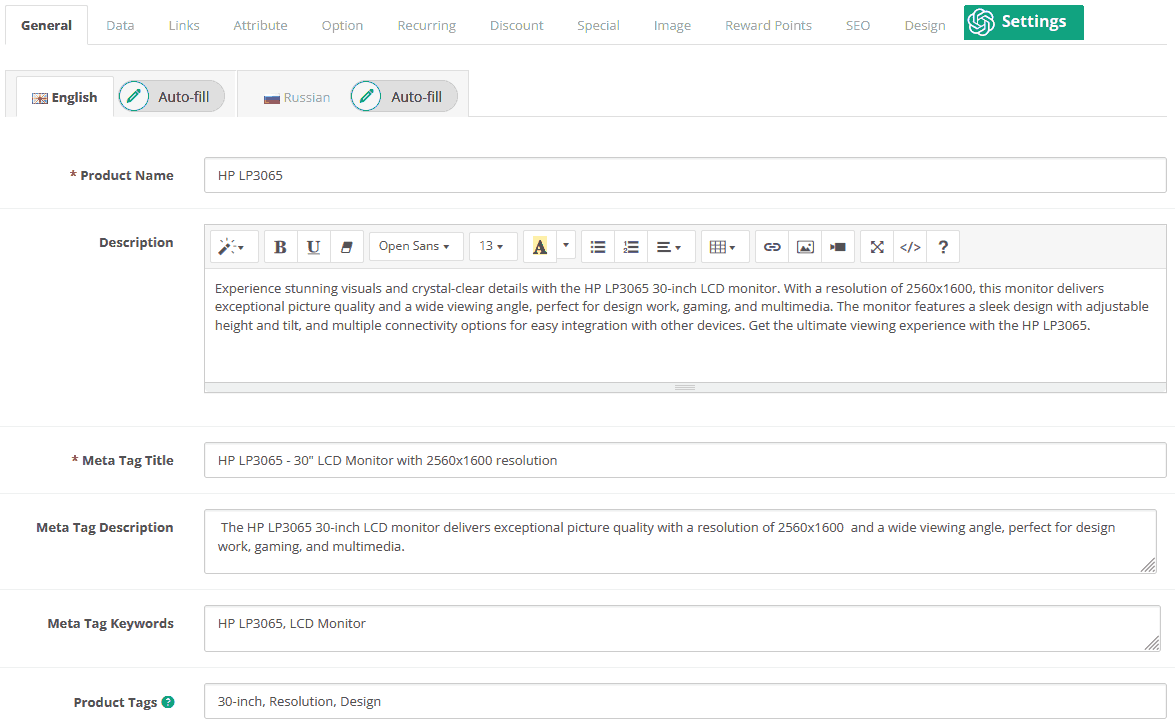
Task: Open the editor help question mark
Action: [x=943, y=247]
